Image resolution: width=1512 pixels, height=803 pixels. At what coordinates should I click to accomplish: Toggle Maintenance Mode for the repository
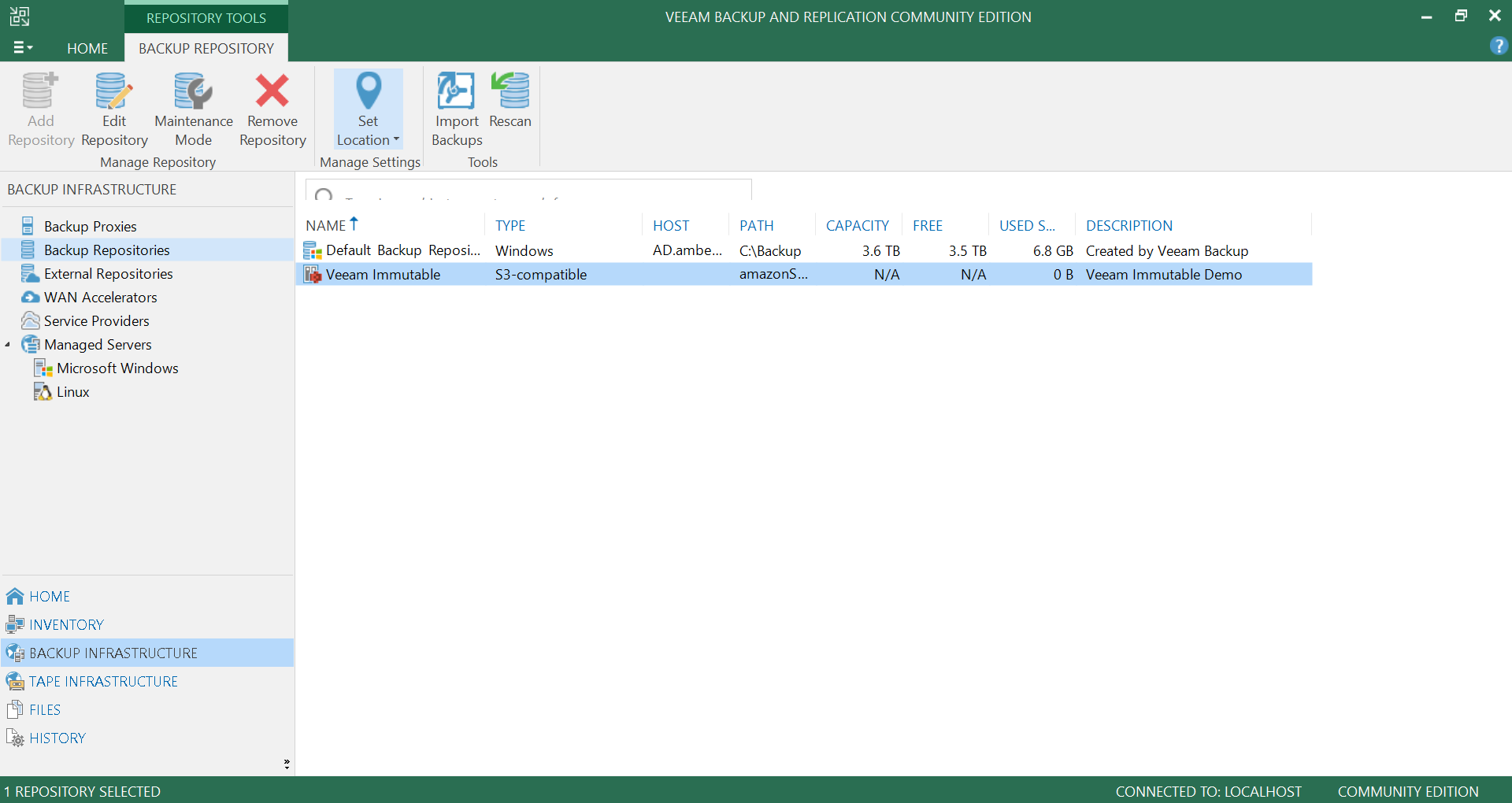[x=194, y=109]
